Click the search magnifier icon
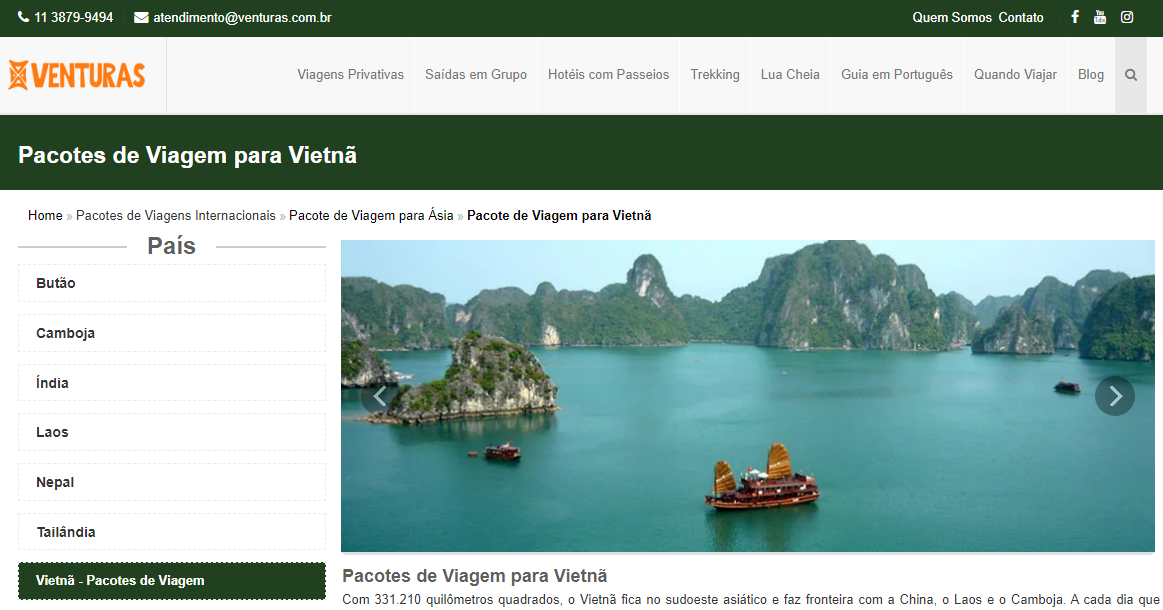 pos(1131,75)
